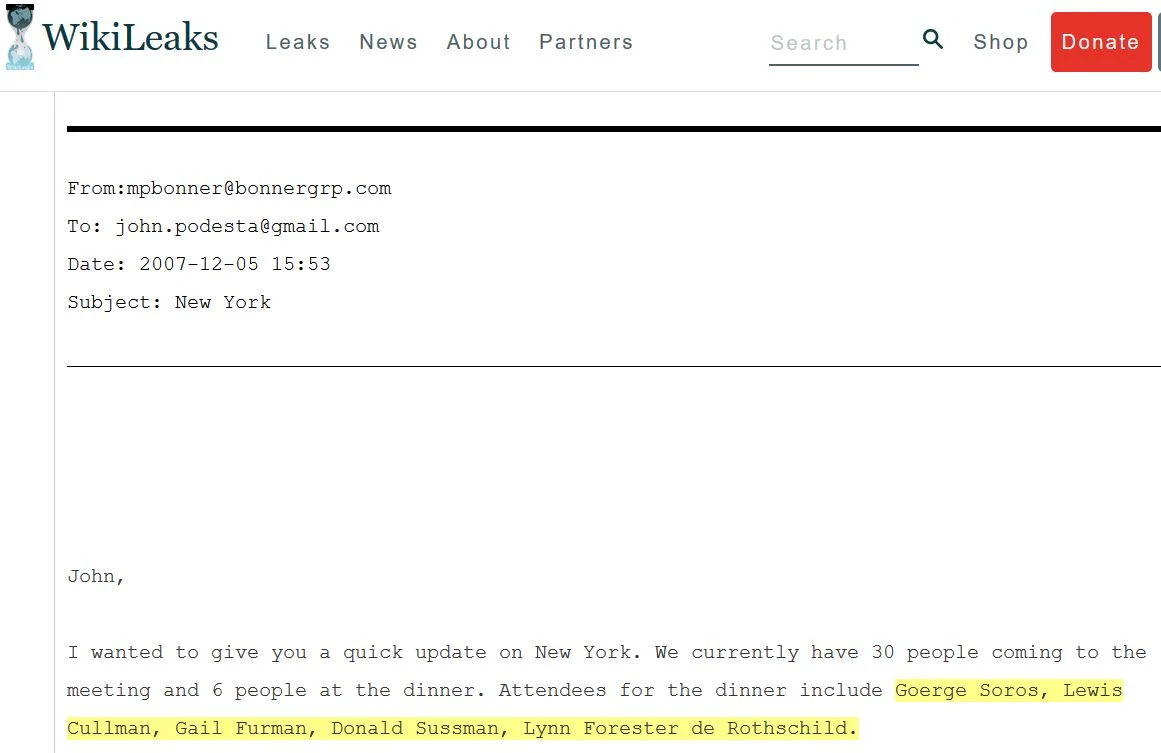This screenshot has width=1161, height=753.
Task: Click the highlighted name Gail Furman
Action: [240, 729]
